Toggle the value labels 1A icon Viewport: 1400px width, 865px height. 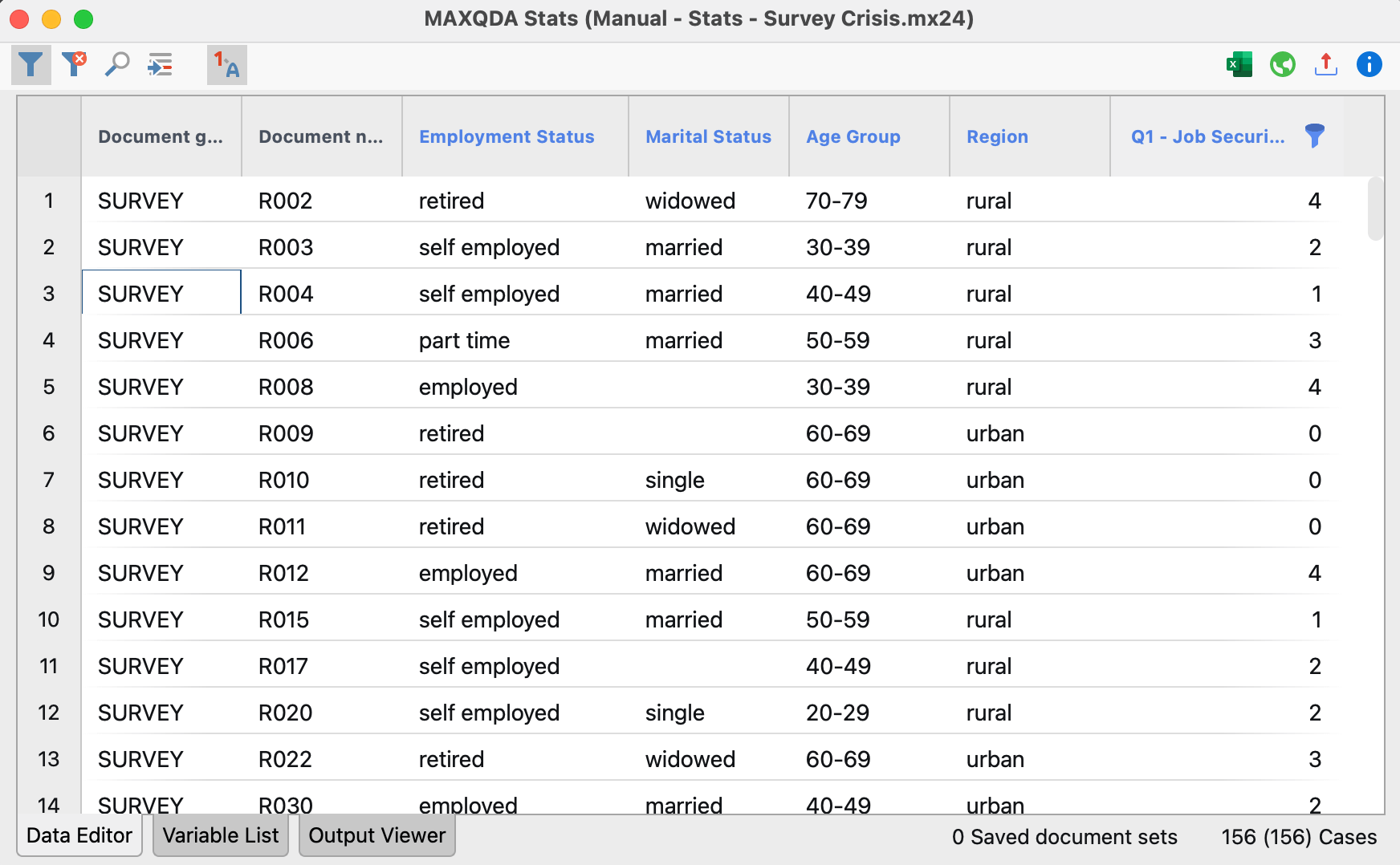pyautogui.click(x=226, y=65)
